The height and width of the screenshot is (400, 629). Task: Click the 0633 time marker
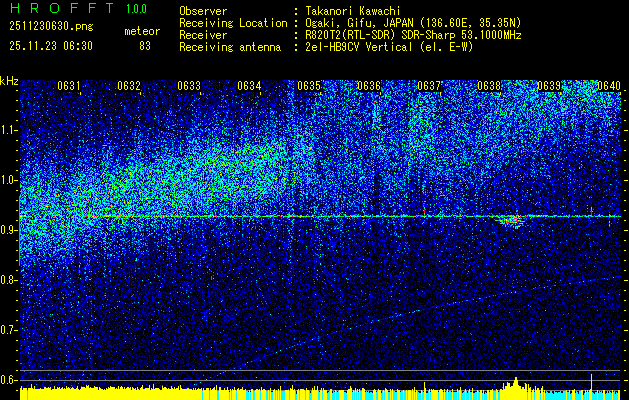click(189, 86)
